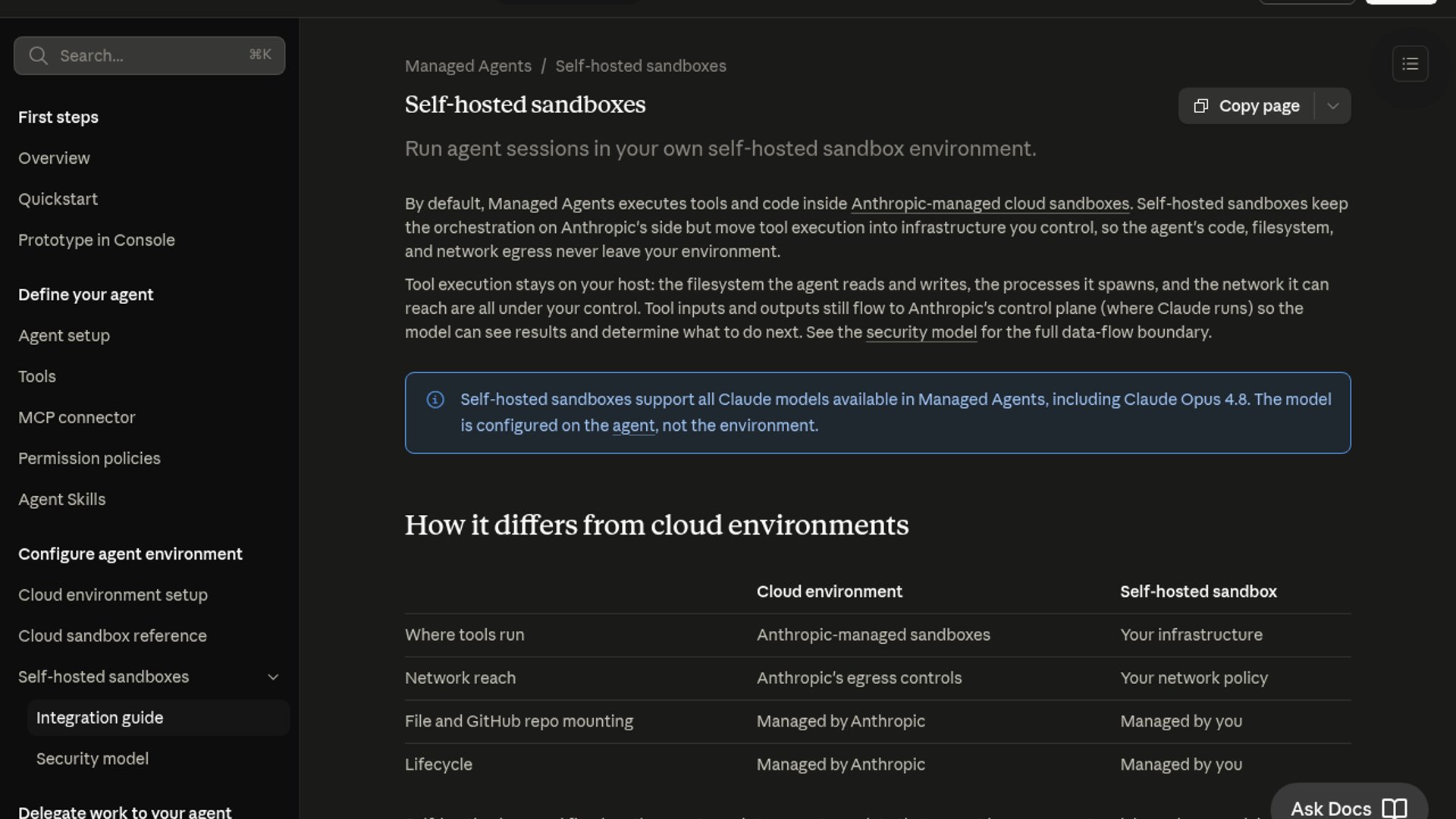The width and height of the screenshot is (1456, 819).
Task: Collapse the Self-hosted sandboxes sidebar section
Action: click(273, 677)
